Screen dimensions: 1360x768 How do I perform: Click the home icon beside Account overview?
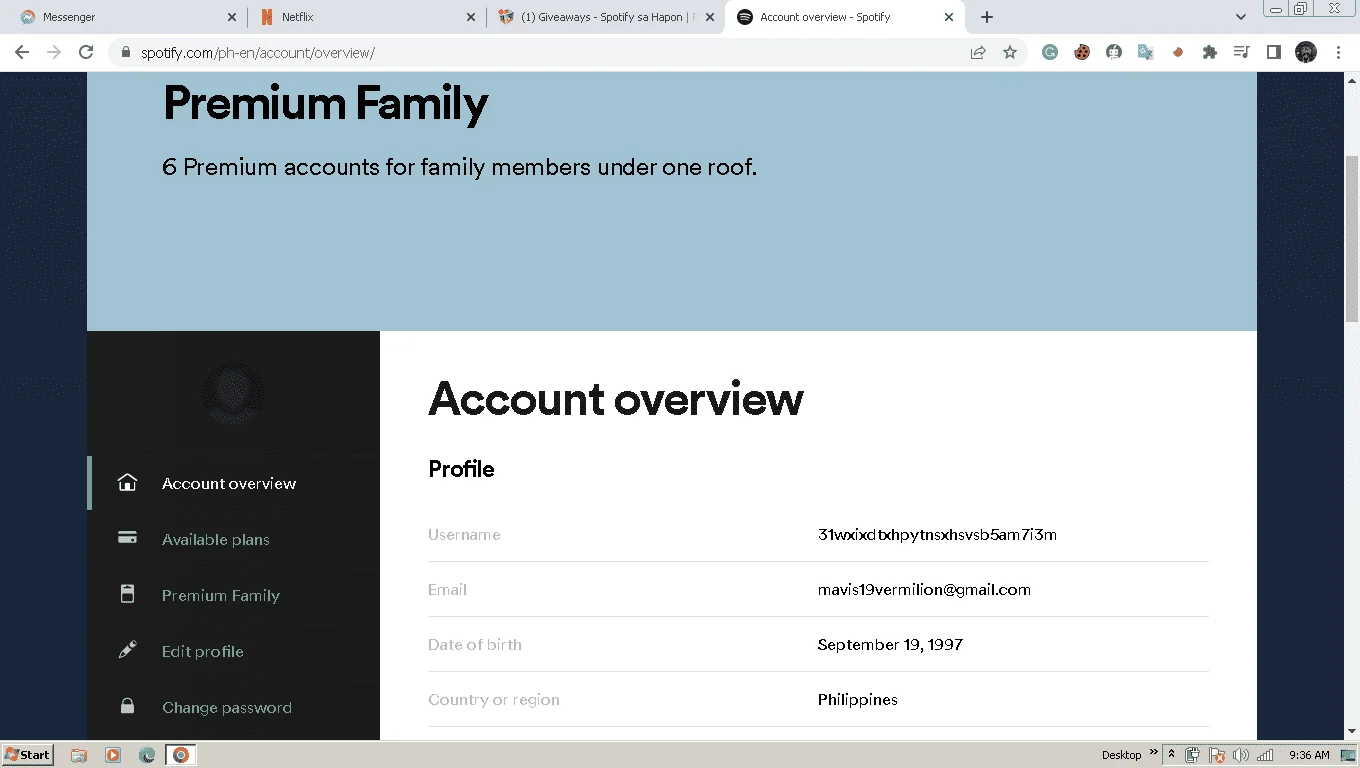point(127,483)
